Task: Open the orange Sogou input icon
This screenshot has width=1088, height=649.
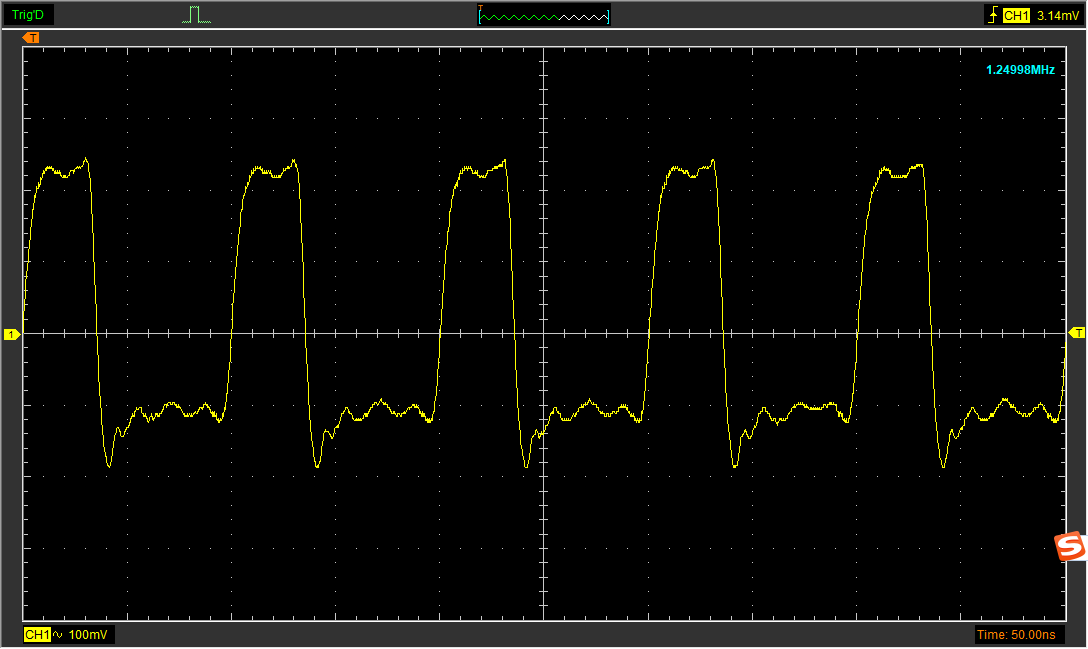Action: pyautogui.click(x=1070, y=547)
